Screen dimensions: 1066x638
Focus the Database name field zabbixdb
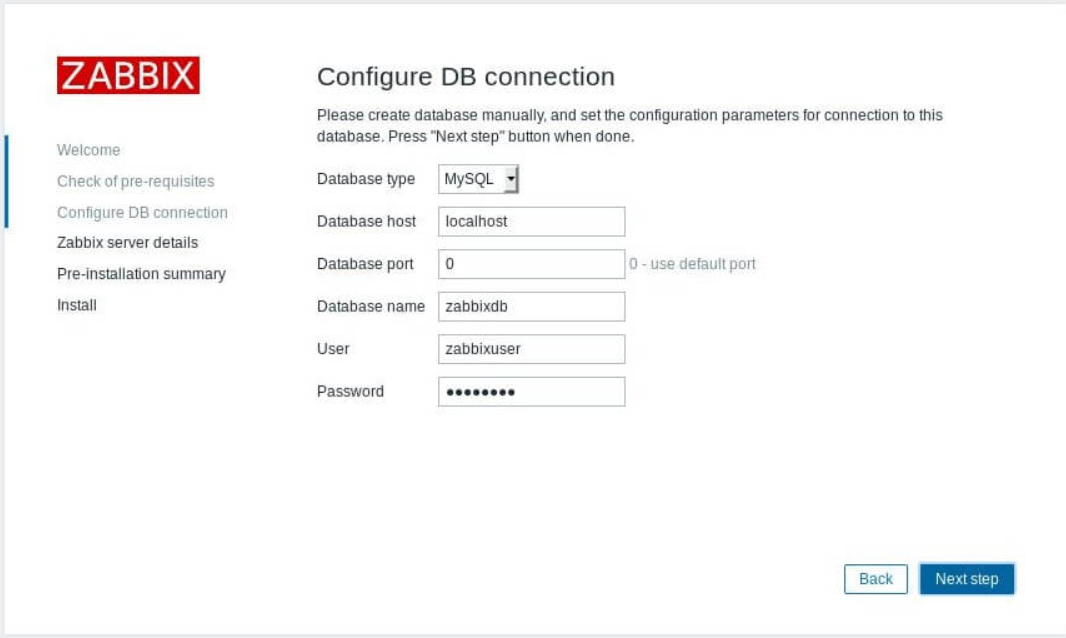click(532, 307)
